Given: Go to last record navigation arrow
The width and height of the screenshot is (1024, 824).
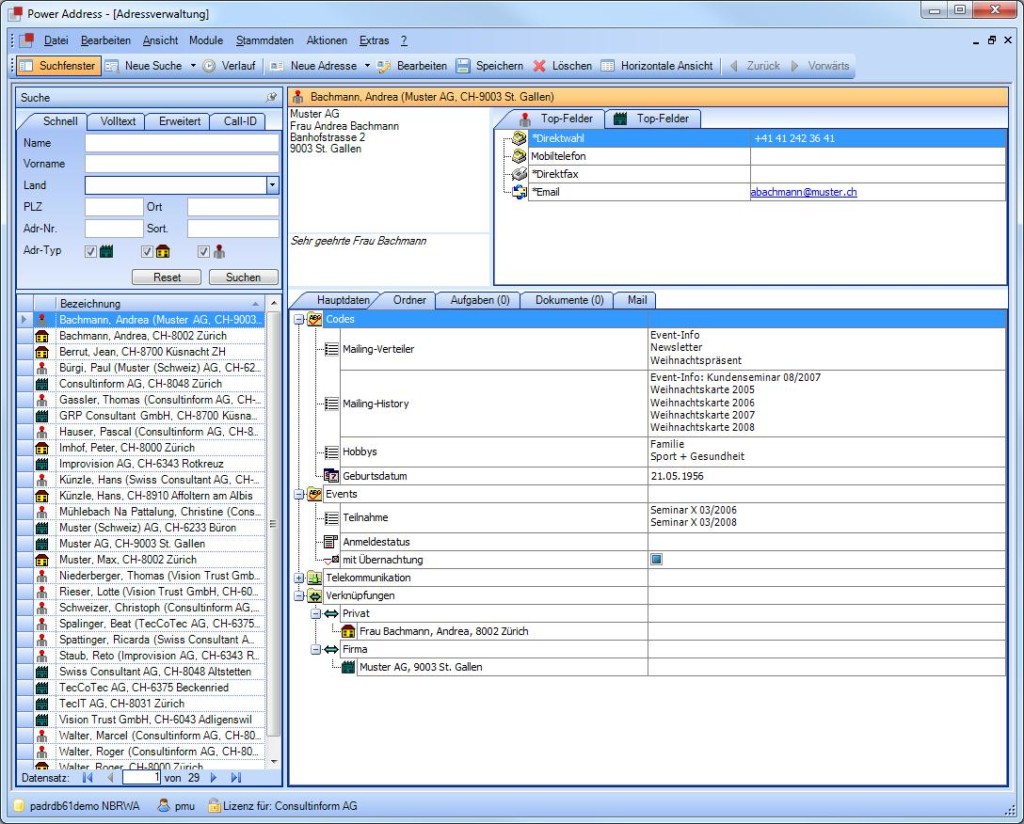Looking at the screenshot, I should (x=236, y=777).
